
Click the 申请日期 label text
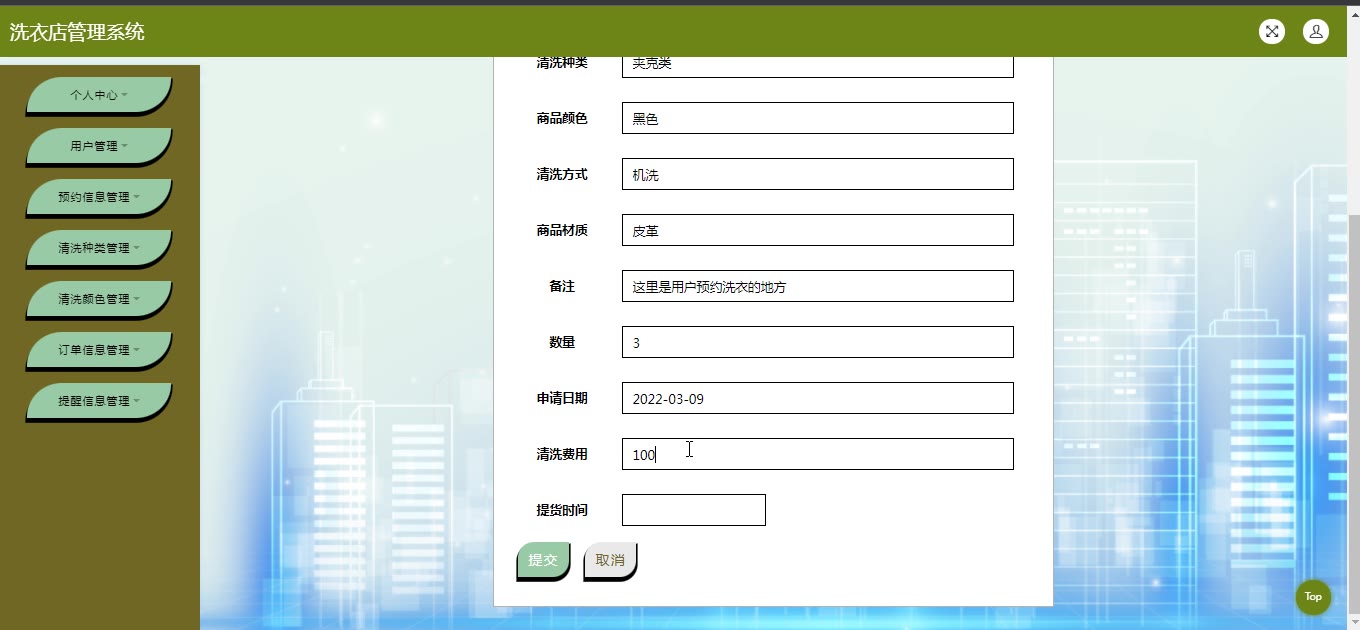tap(562, 398)
